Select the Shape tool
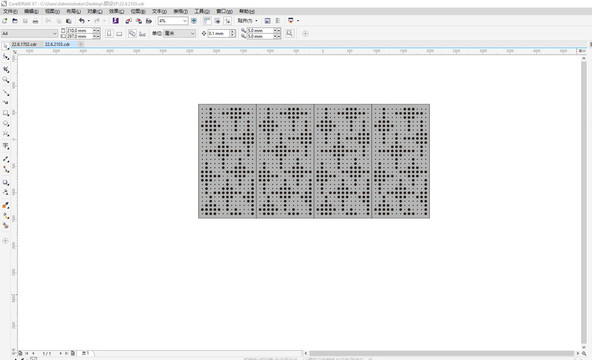This screenshot has height=360, width=592. coord(6,57)
